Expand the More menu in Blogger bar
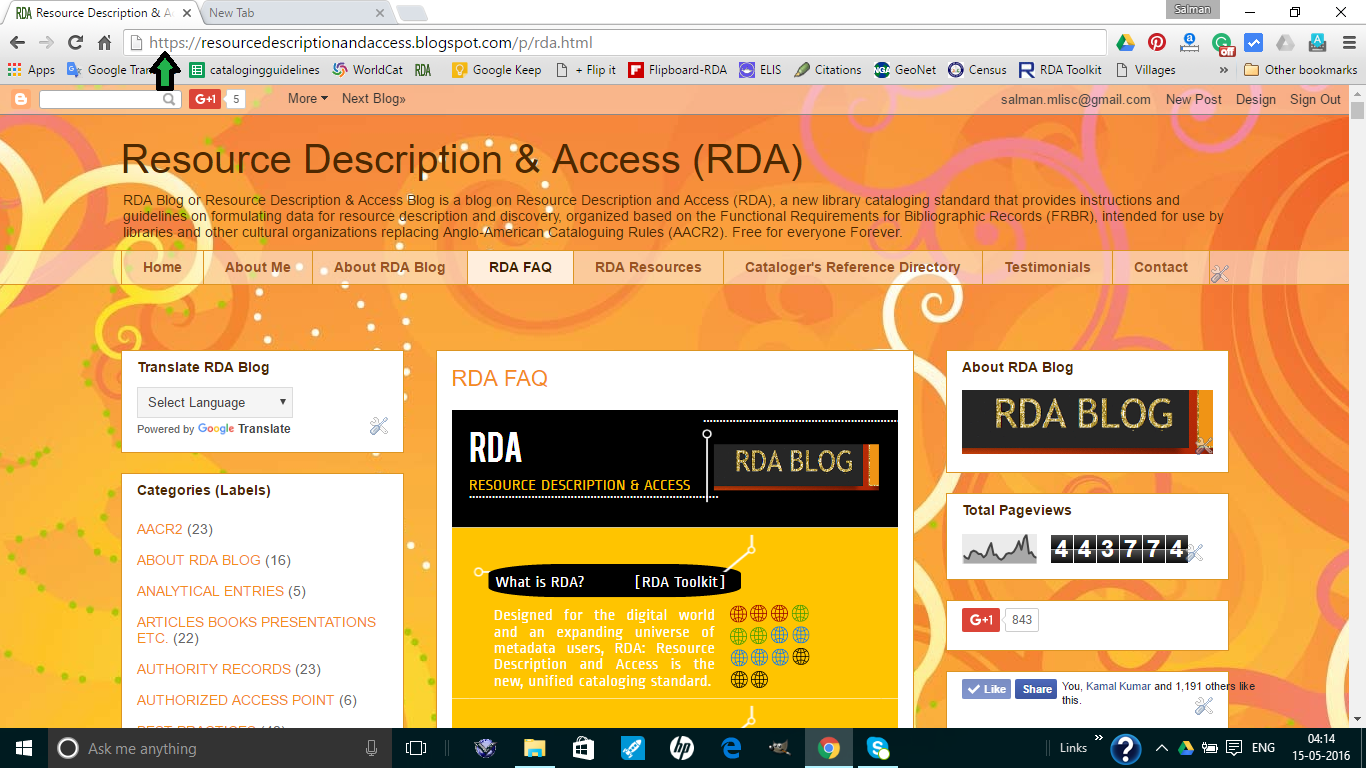 click(306, 98)
